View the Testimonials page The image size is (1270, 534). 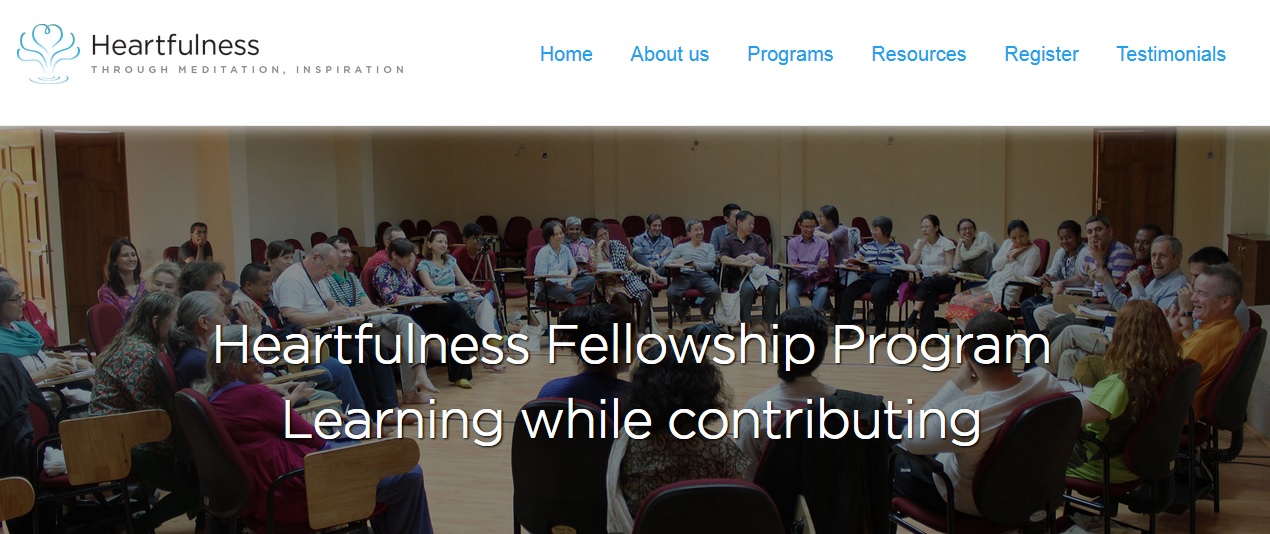pyautogui.click(x=1170, y=54)
